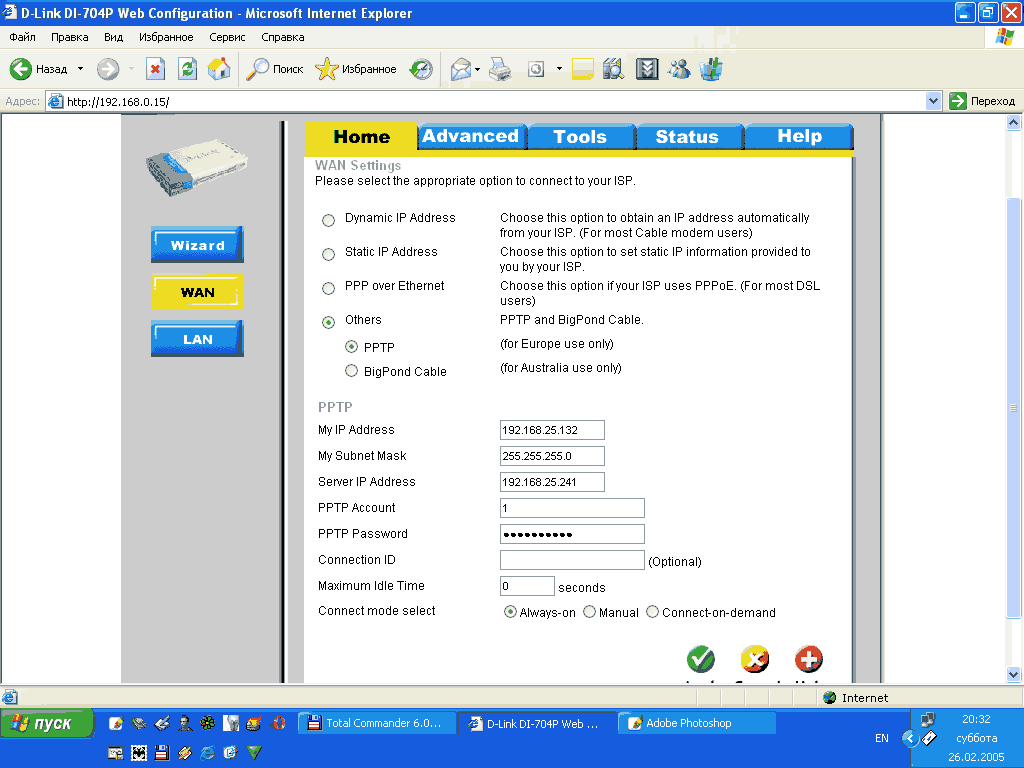Select Dynamic IP Address radio button
The width and height of the screenshot is (1024, 768).
[328, 220]
